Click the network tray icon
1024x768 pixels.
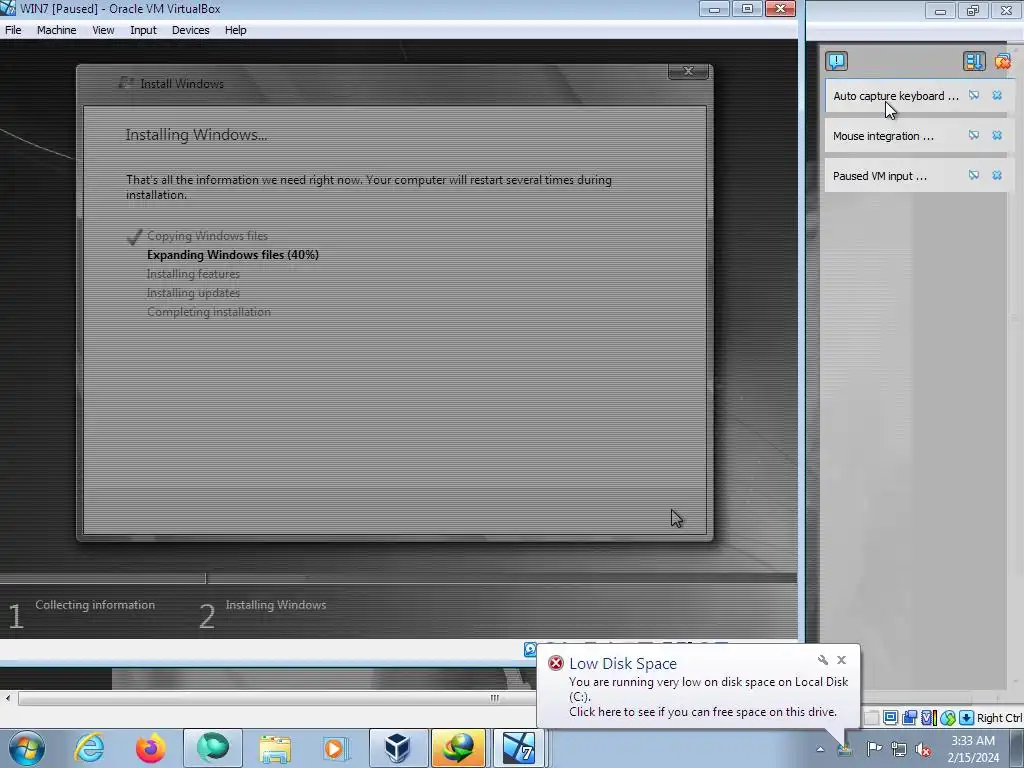click(x=899, y=749)
